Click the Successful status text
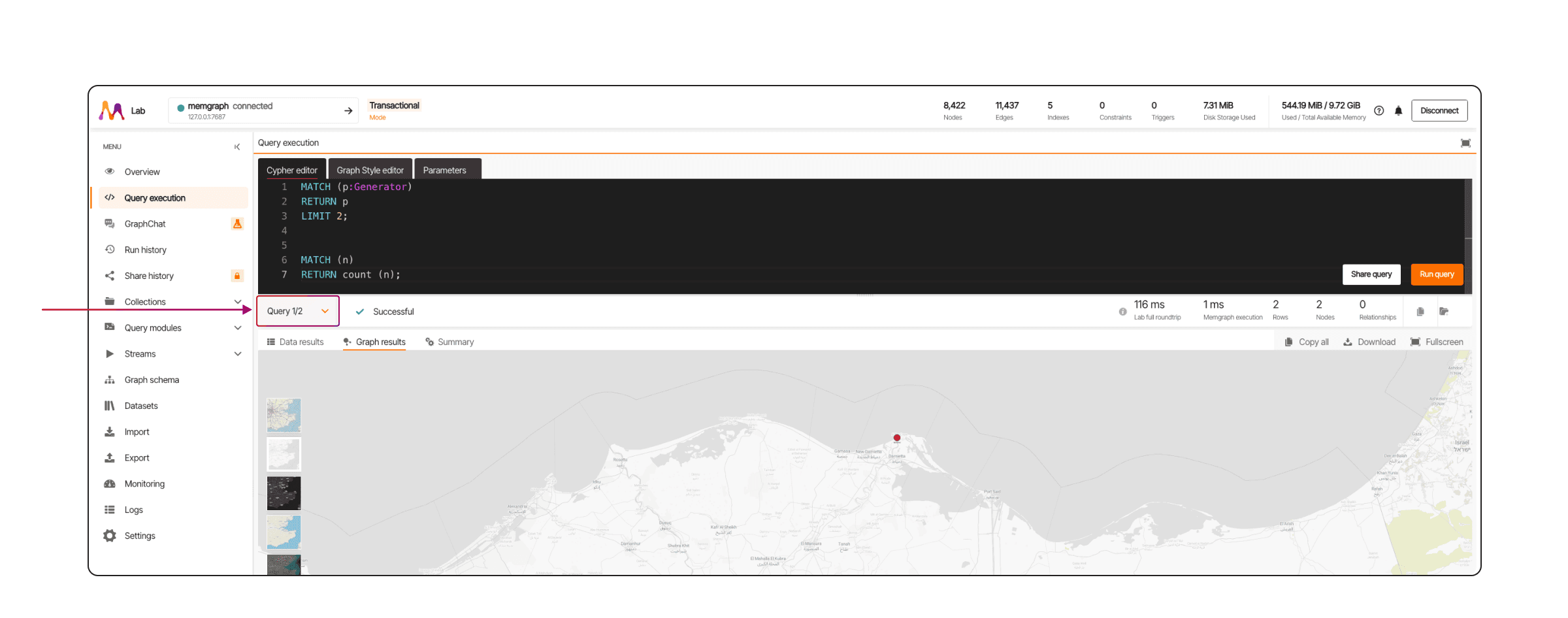This screenshot has height=618, width=1568. point(393,312)
